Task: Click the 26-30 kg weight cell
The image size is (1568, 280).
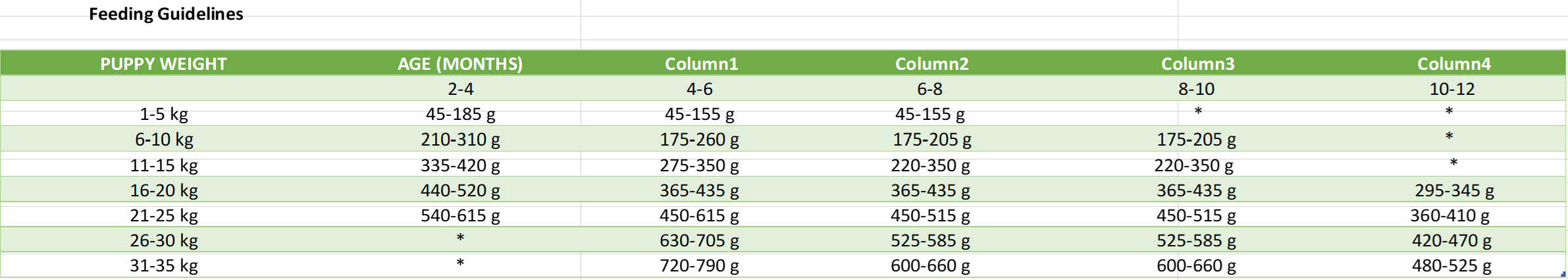Action: (164, 240)
